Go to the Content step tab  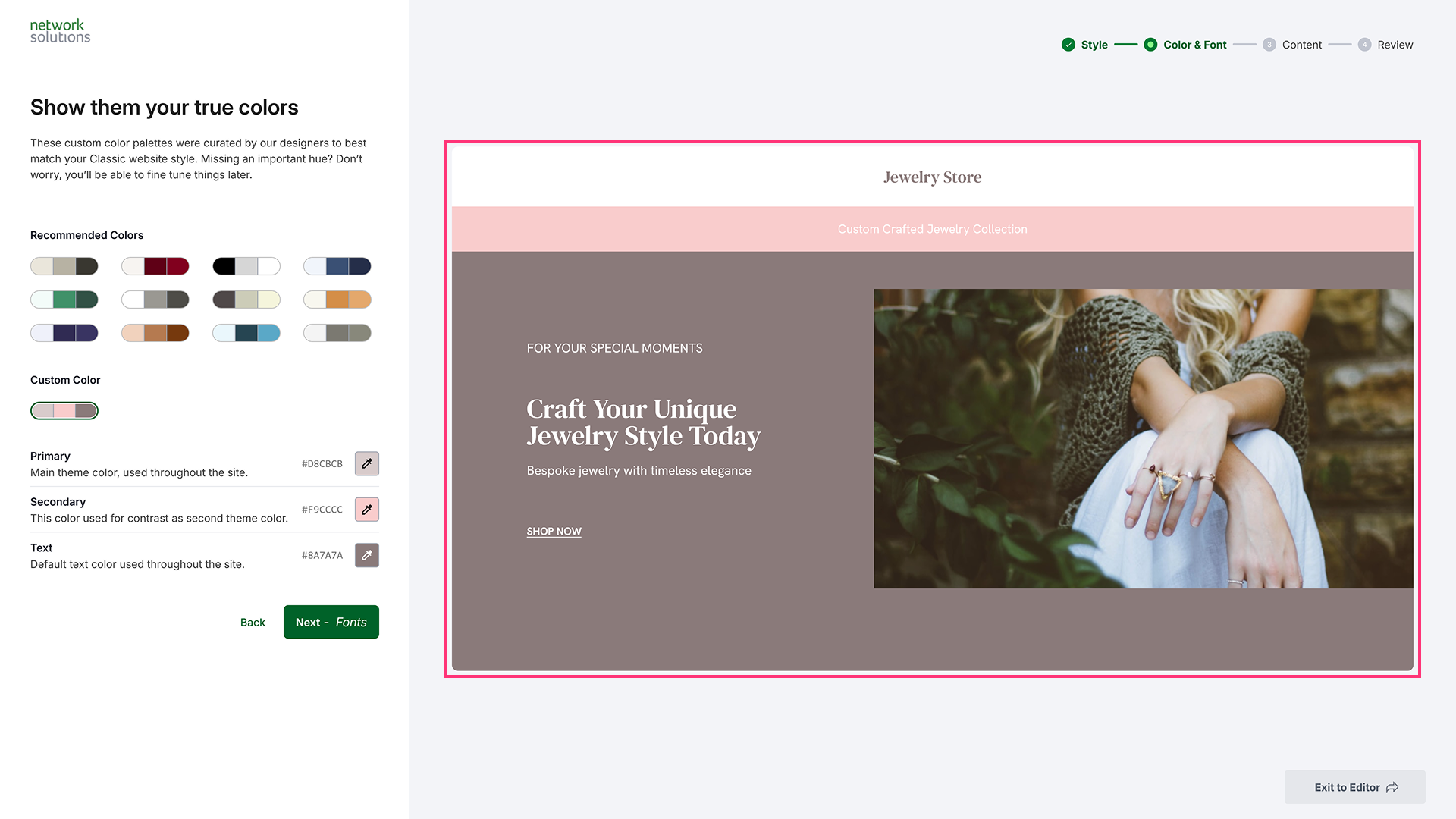[1301, 45]
